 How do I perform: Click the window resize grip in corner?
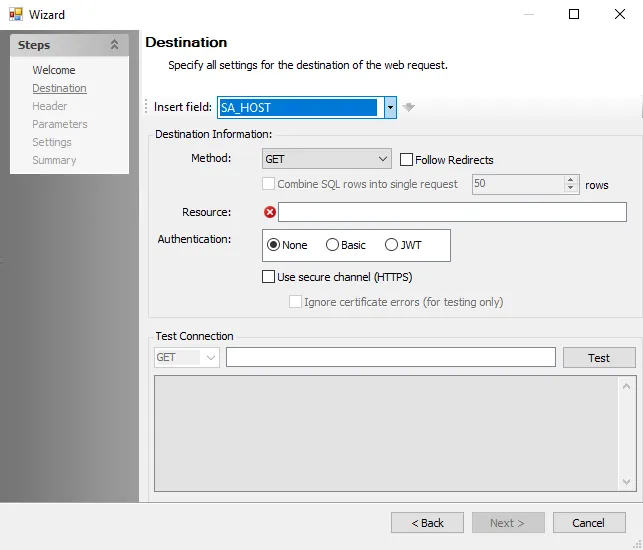pyautogui.click(x=637, y=544)
